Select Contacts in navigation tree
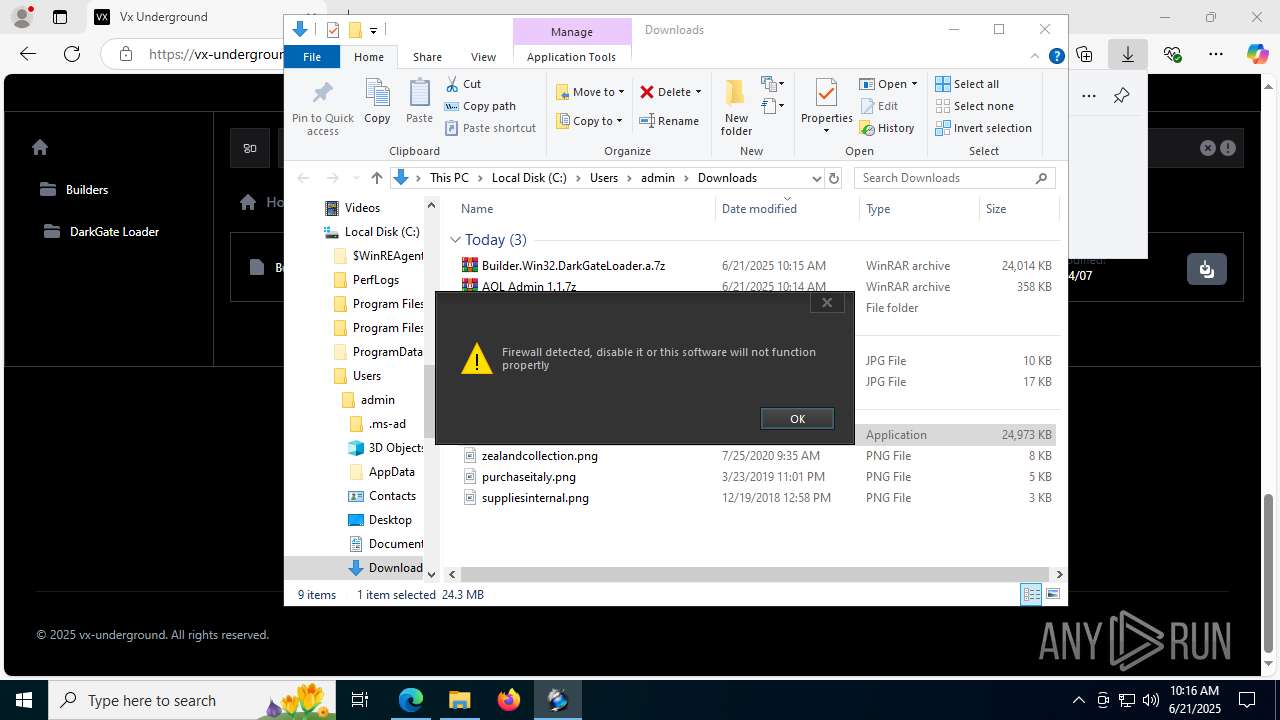 coord(392,496)
